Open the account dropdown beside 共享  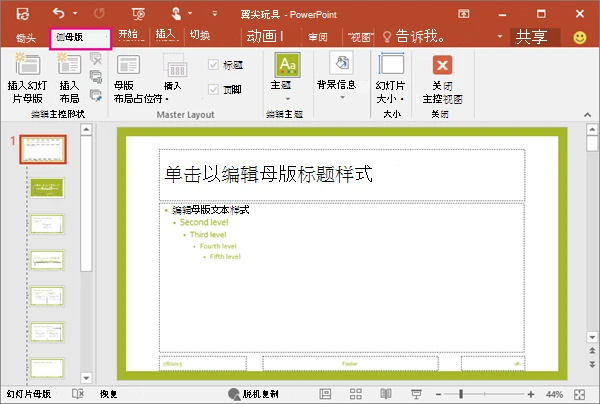[500, 37]
